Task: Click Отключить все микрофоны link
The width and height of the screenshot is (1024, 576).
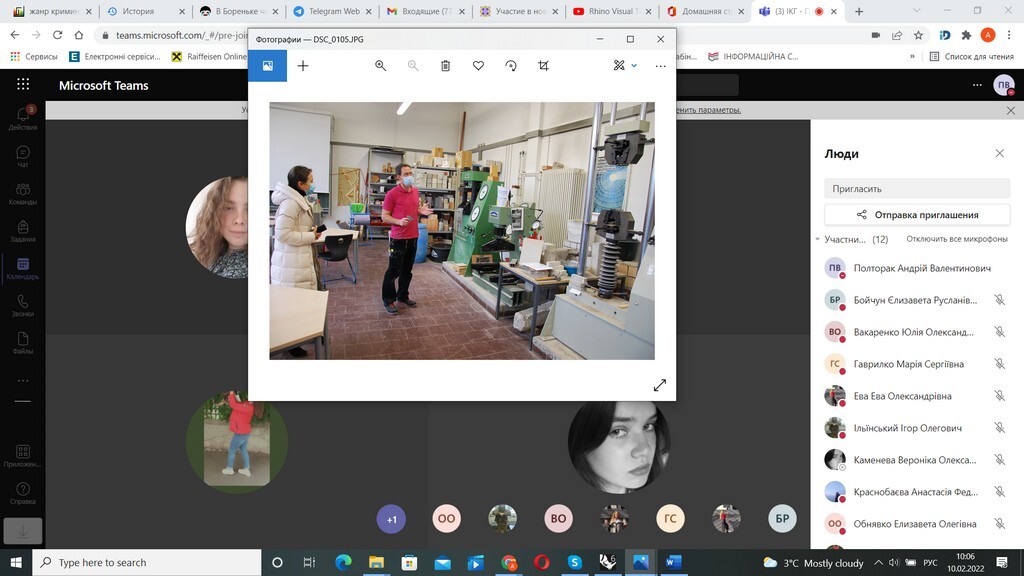Action: pyautogui.click(x=956, y=240)
